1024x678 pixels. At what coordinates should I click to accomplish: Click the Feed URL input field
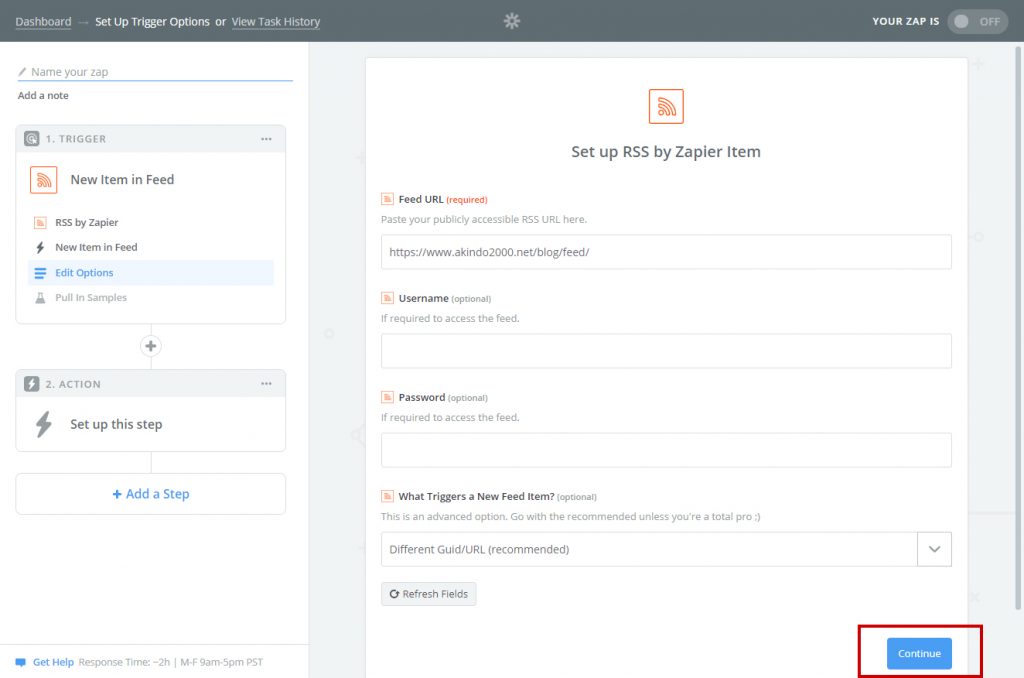[666, 252]
